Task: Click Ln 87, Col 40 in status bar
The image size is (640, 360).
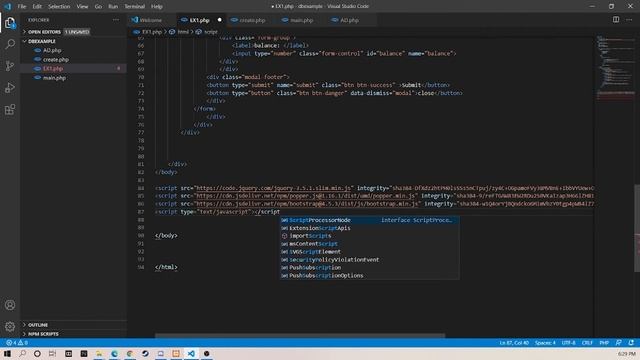Action: tap(514, 343)
